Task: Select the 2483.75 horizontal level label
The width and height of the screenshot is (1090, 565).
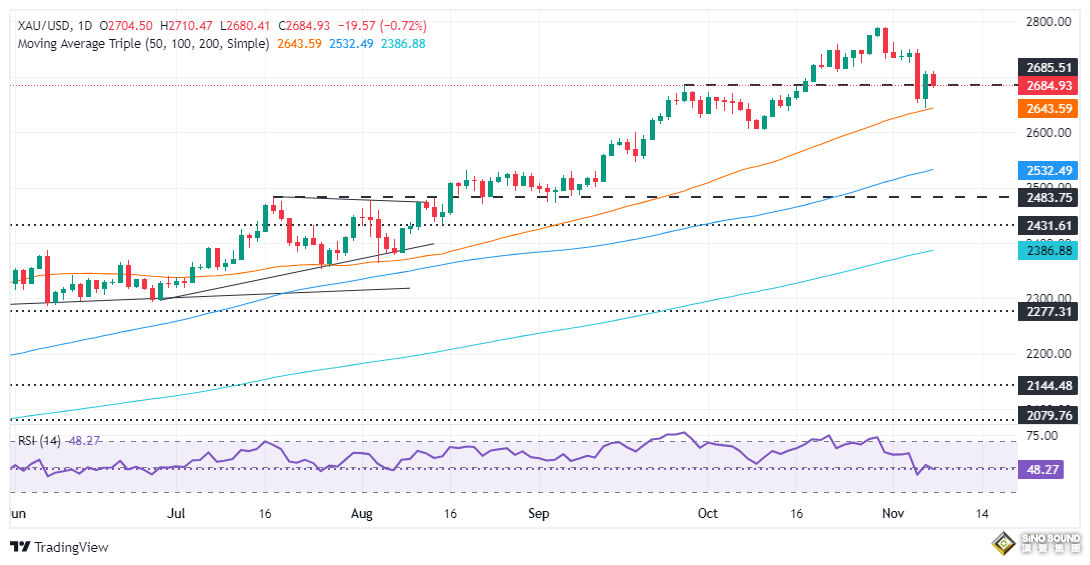Action: click(1047, 198)
